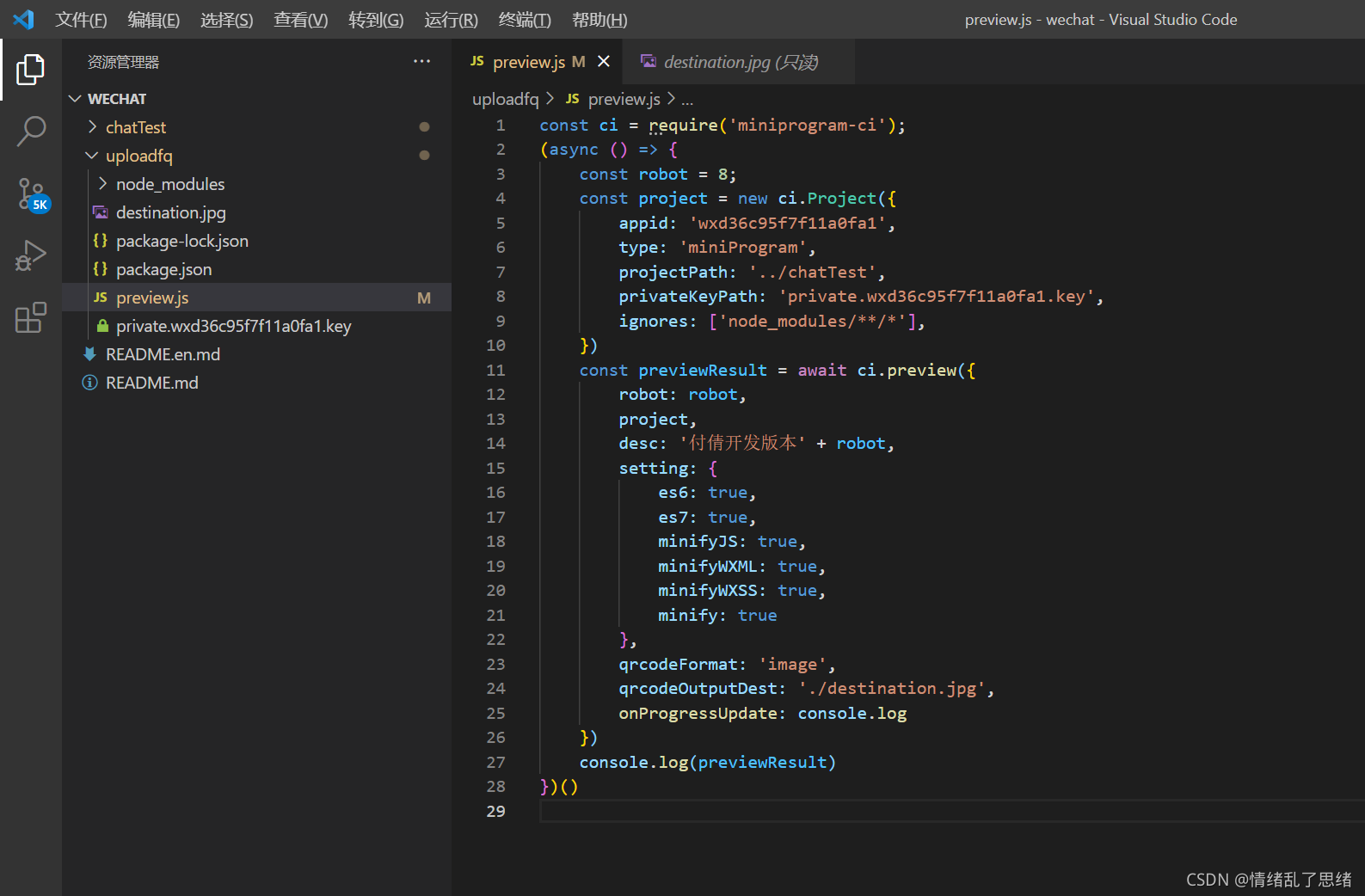This screenshot has height=896, width=1365.
Task: Click the modified dot beside uploadfq
Action: [424, 156]
